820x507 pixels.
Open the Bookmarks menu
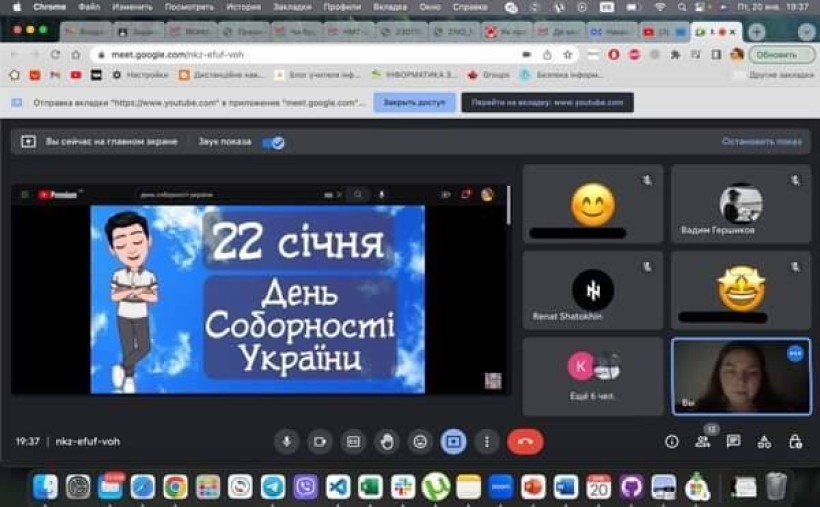(292, 7)
